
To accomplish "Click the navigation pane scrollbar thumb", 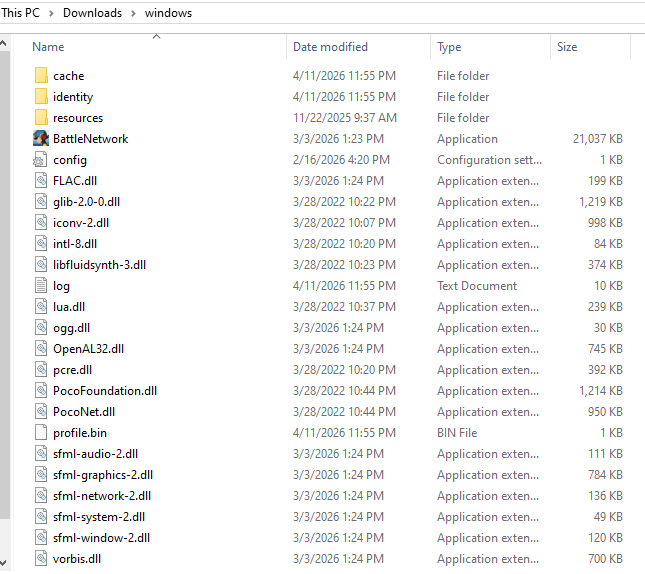I will tap(5, 286).
